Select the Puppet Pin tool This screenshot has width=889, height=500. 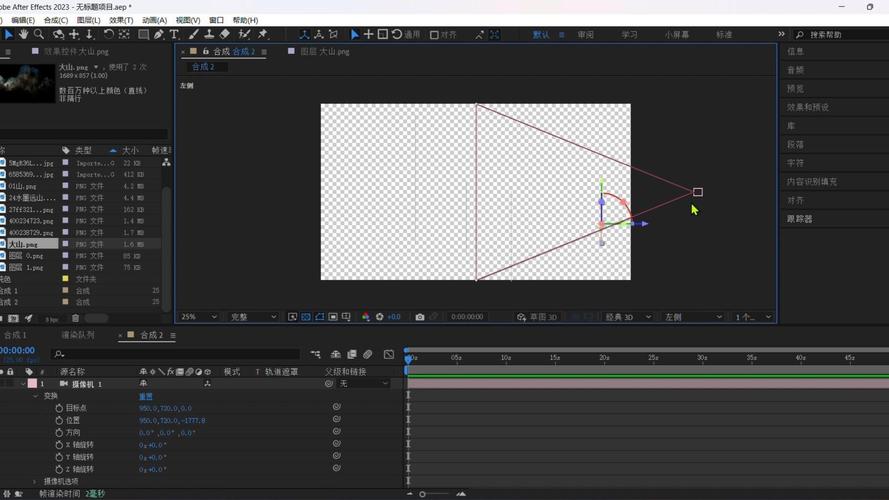[263, 35]
